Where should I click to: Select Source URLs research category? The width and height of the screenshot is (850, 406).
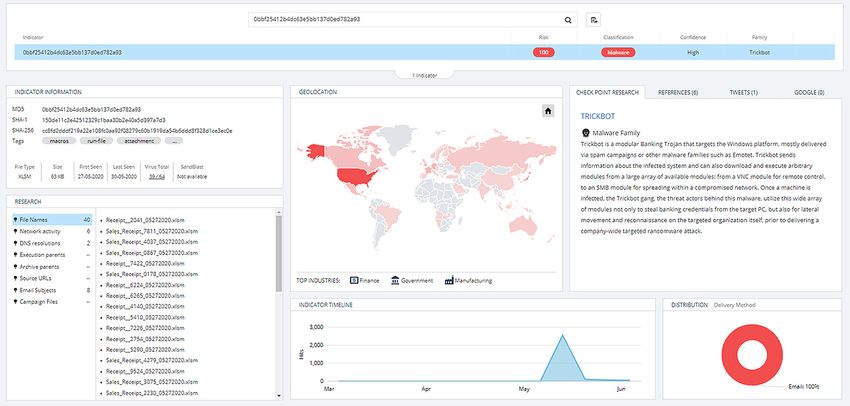tap(52, 279)
